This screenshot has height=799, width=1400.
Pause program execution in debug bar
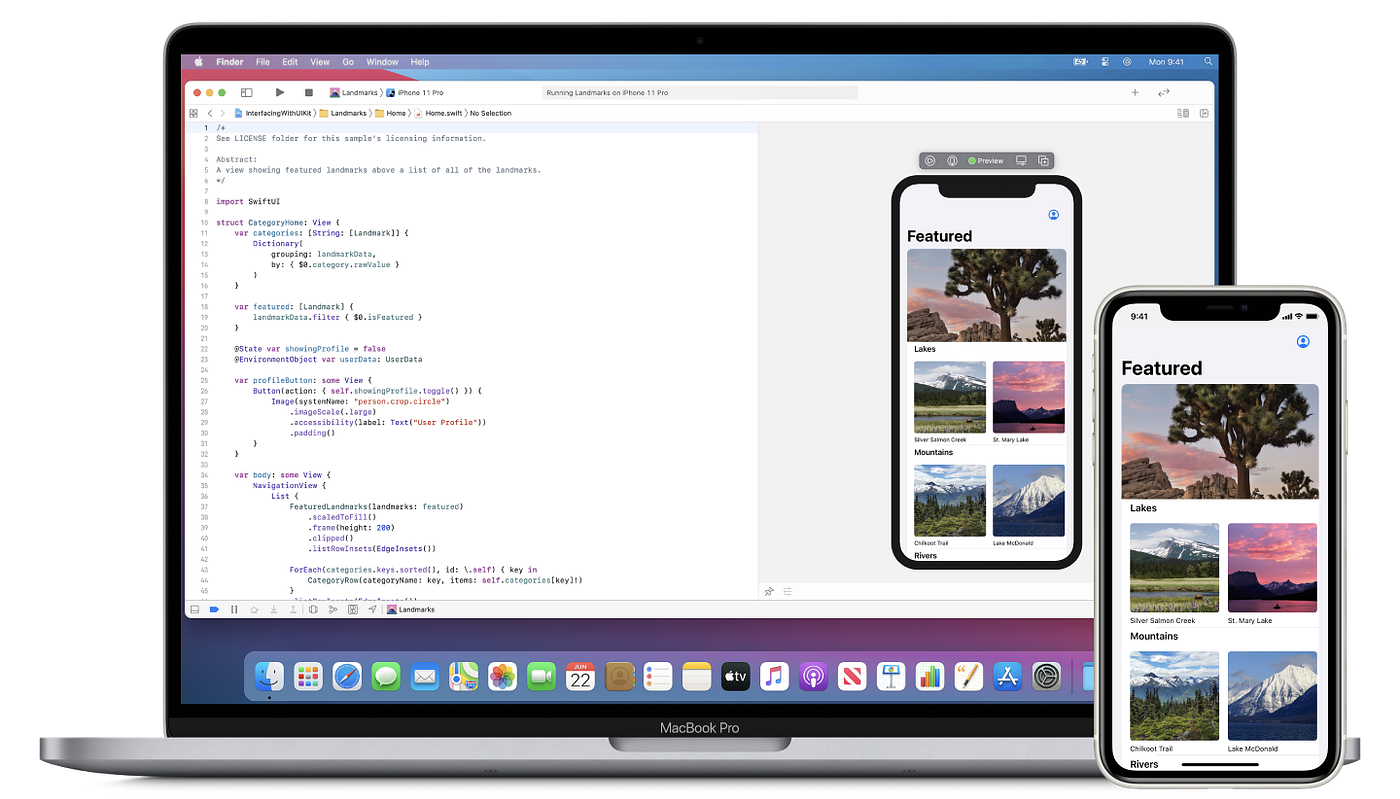(x=234, y=609)
